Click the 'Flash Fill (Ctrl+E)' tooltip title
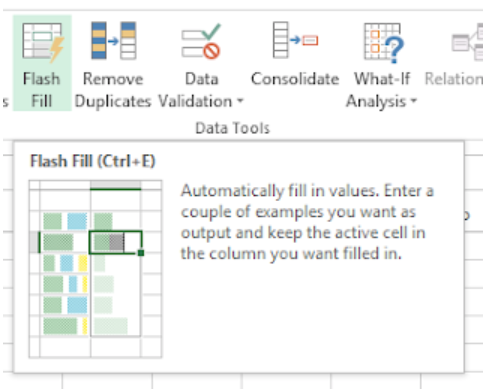Viewport: 484px width, 392px height. 93,161
